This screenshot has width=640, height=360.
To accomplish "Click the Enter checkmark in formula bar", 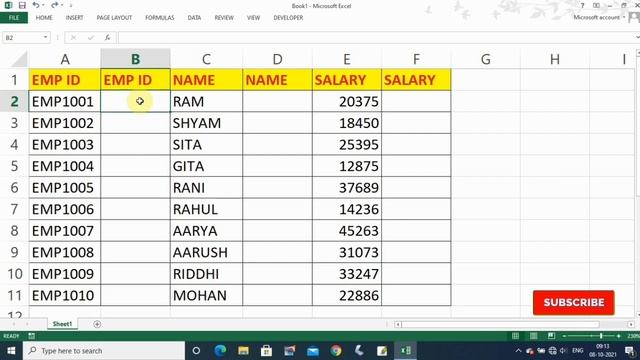I will pos(91,38).
